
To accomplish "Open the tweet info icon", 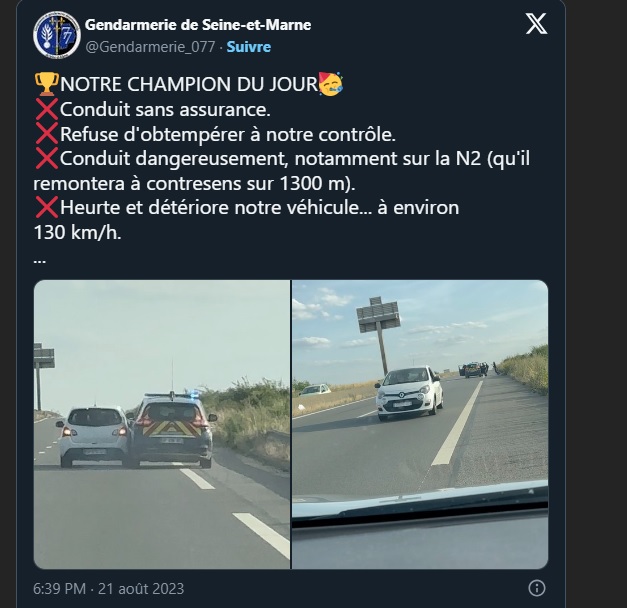I will tap(537, 587).
